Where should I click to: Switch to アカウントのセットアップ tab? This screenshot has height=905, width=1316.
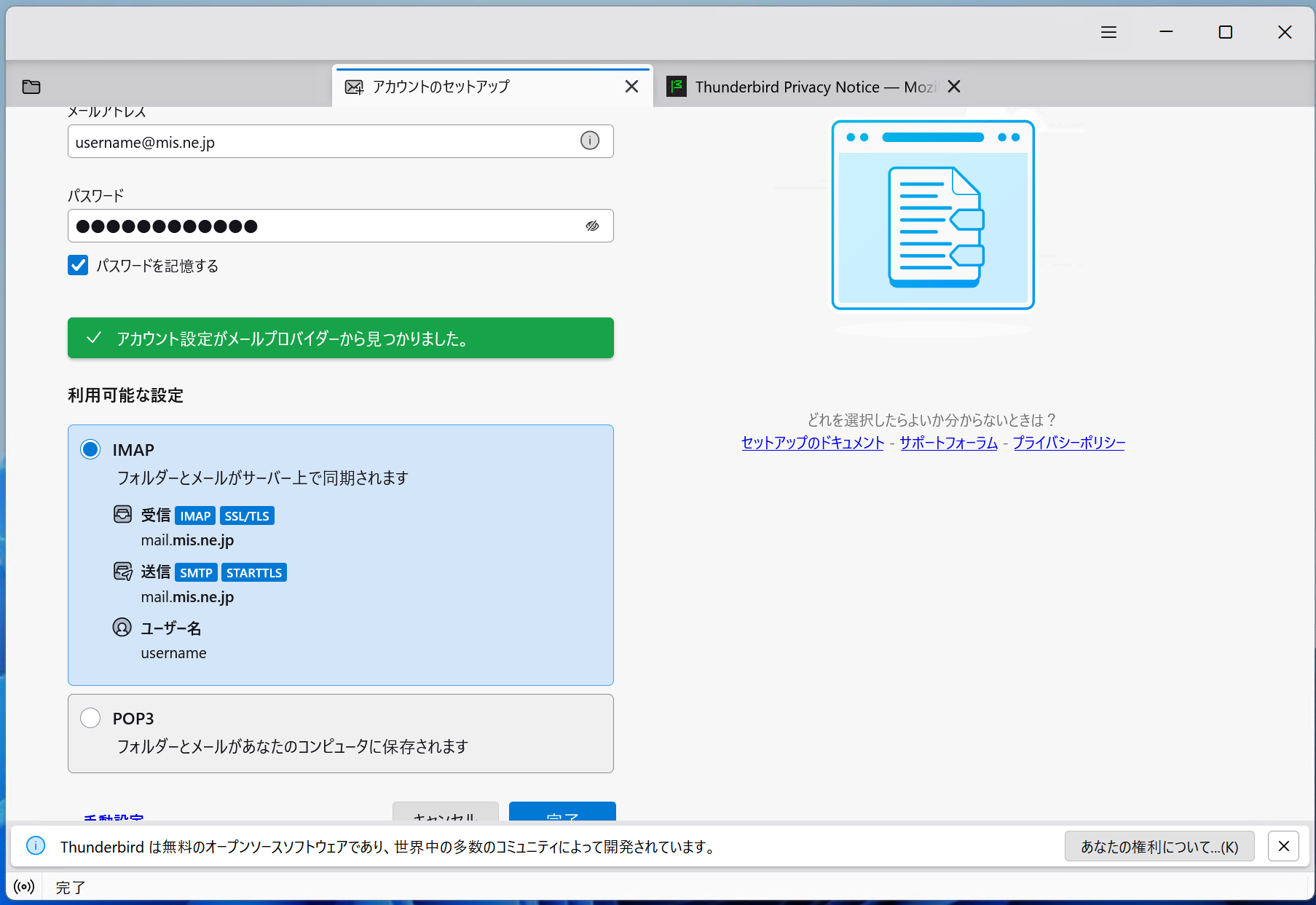tap(473, 87)
